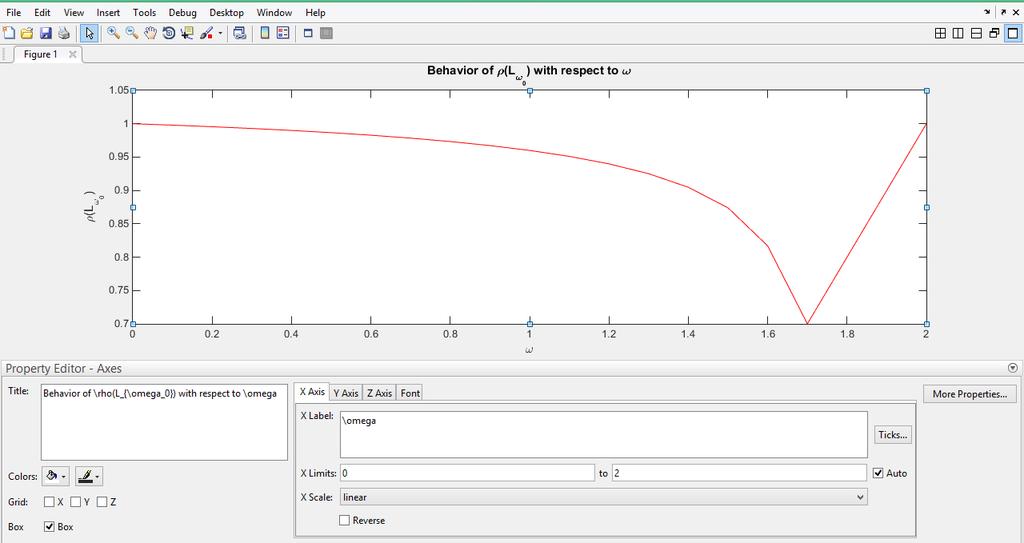Open the brush color dropdown arrow

click(x=220, y=33)
